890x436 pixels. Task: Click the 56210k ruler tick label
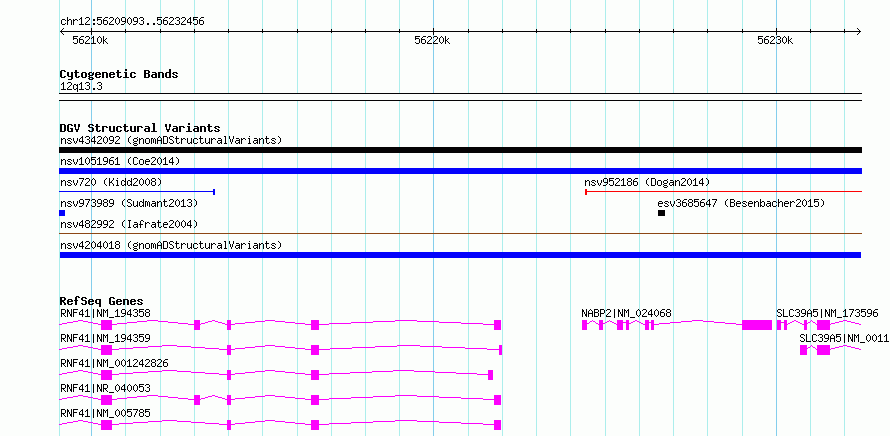[x=90, y=40]
